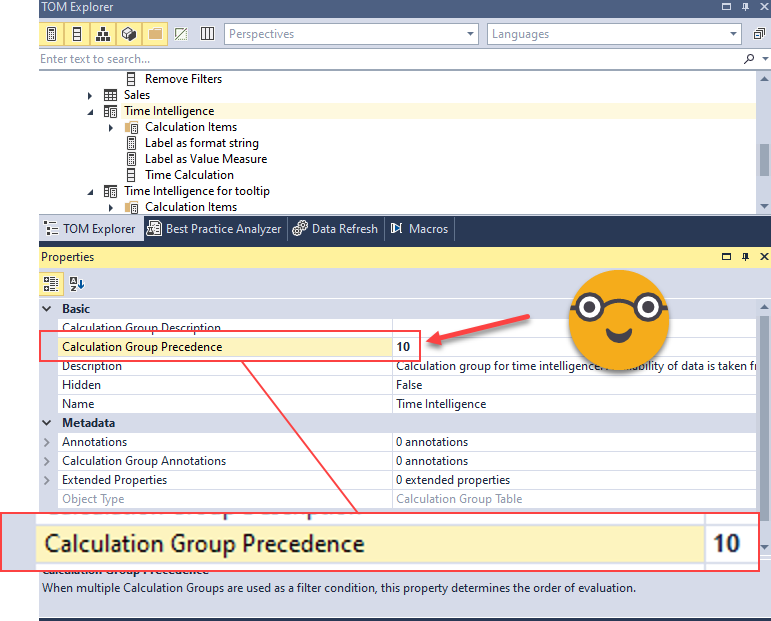Switch to the Best Practice Analyzer tab
This screenshot has width=771, height=621.
pyautogui.click(x=215, y=229)
